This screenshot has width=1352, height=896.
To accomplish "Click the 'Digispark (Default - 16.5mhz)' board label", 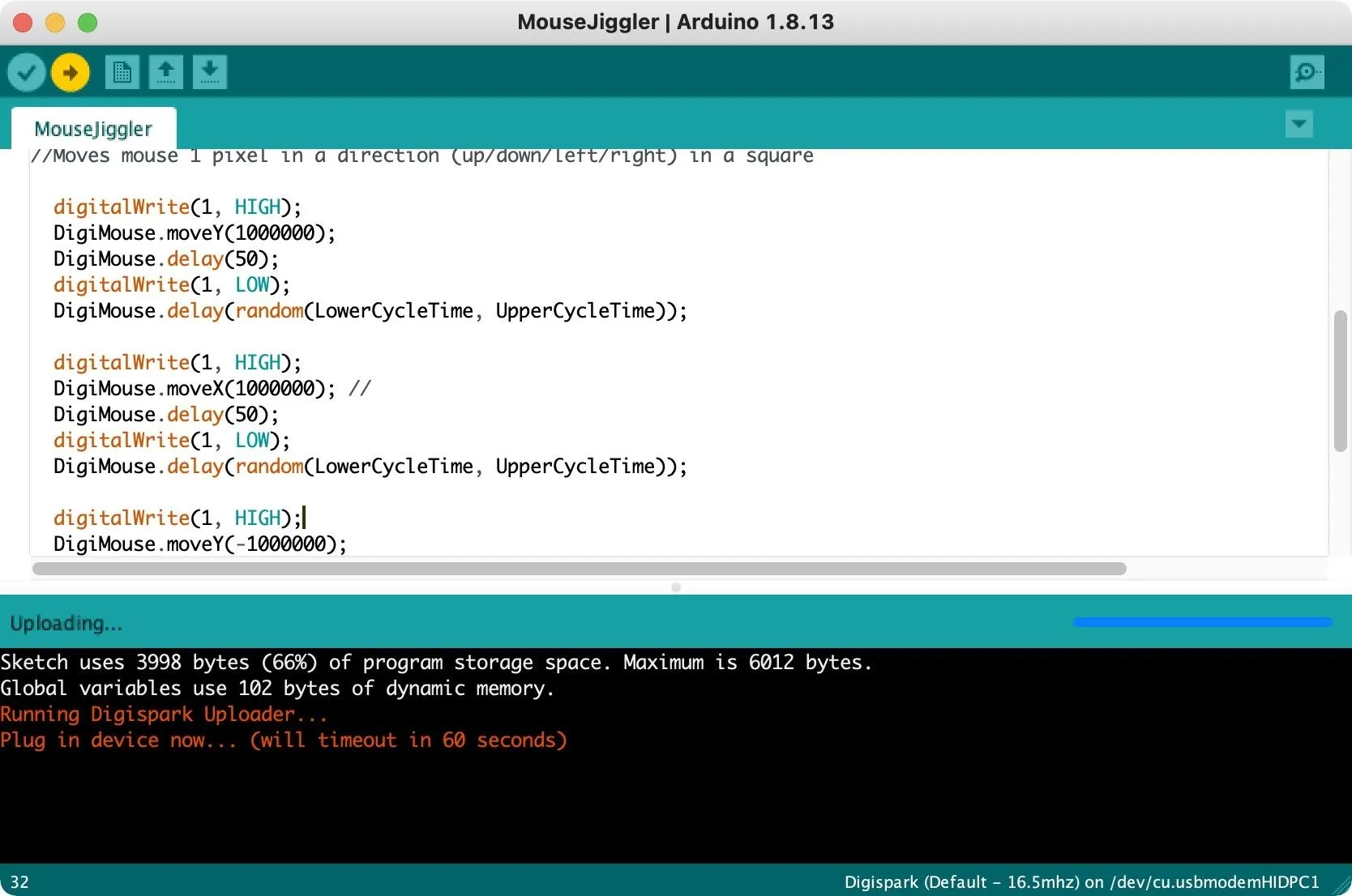I will [1081, 882].
